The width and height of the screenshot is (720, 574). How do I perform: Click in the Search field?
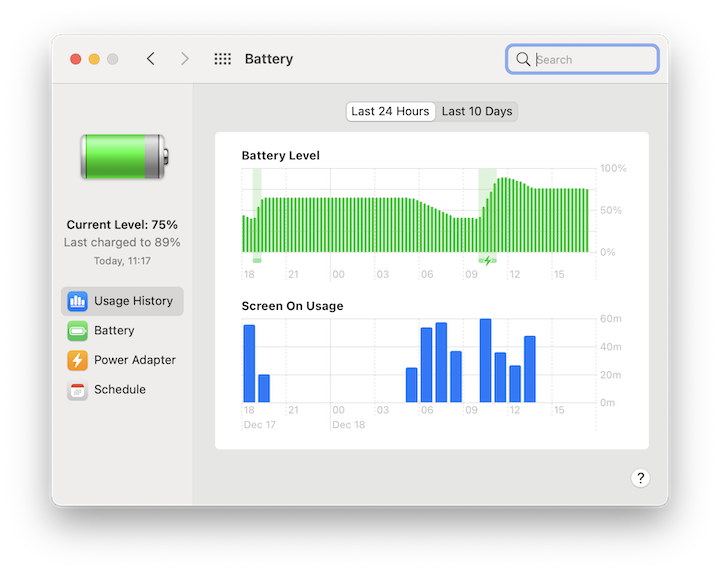click(582, 59)
